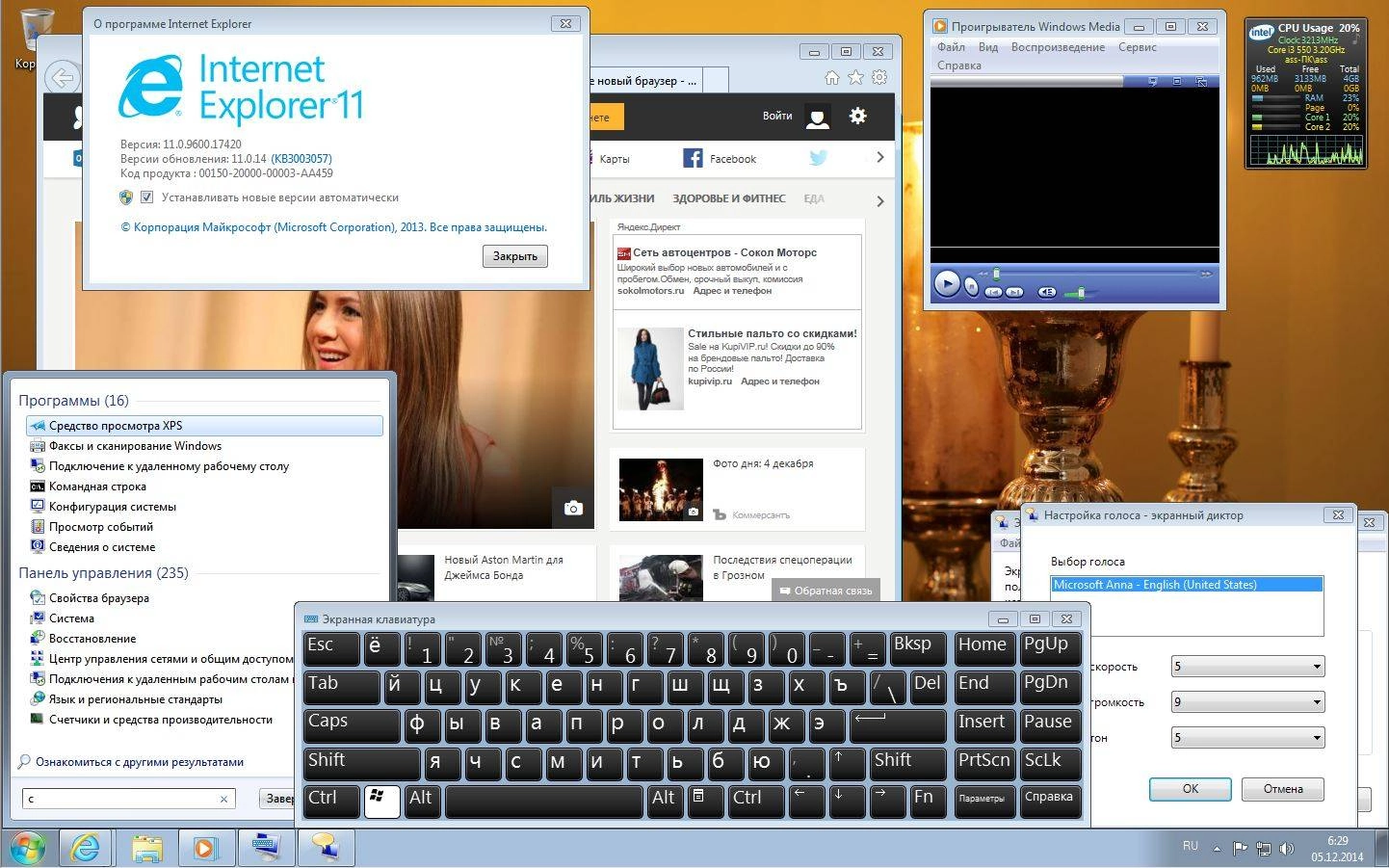This screenshot has height=868, width=1389.
Task: Click the arrow after Twitter icon row
Action: (x=879, y=157)
